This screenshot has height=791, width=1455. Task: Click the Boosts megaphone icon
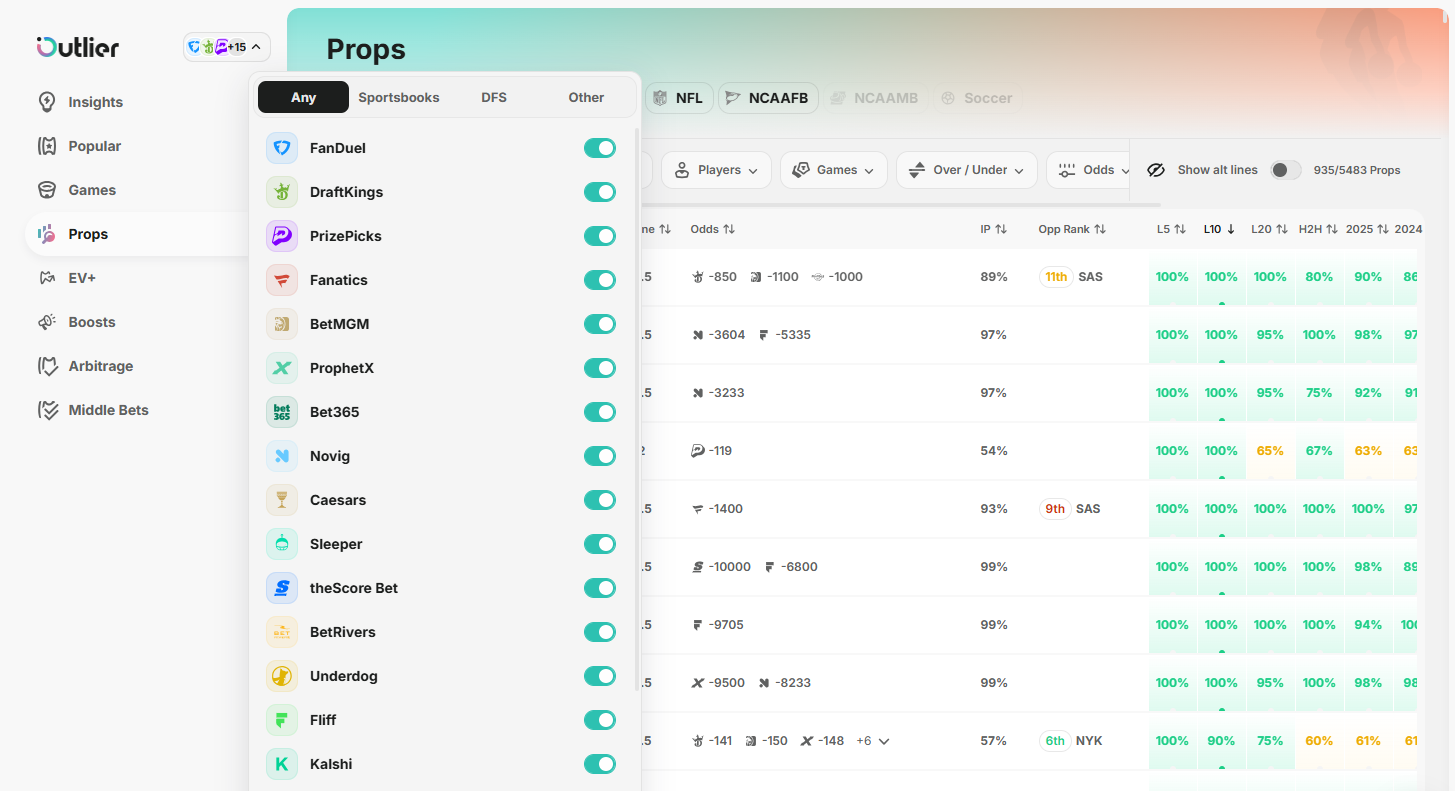point(47,322)
